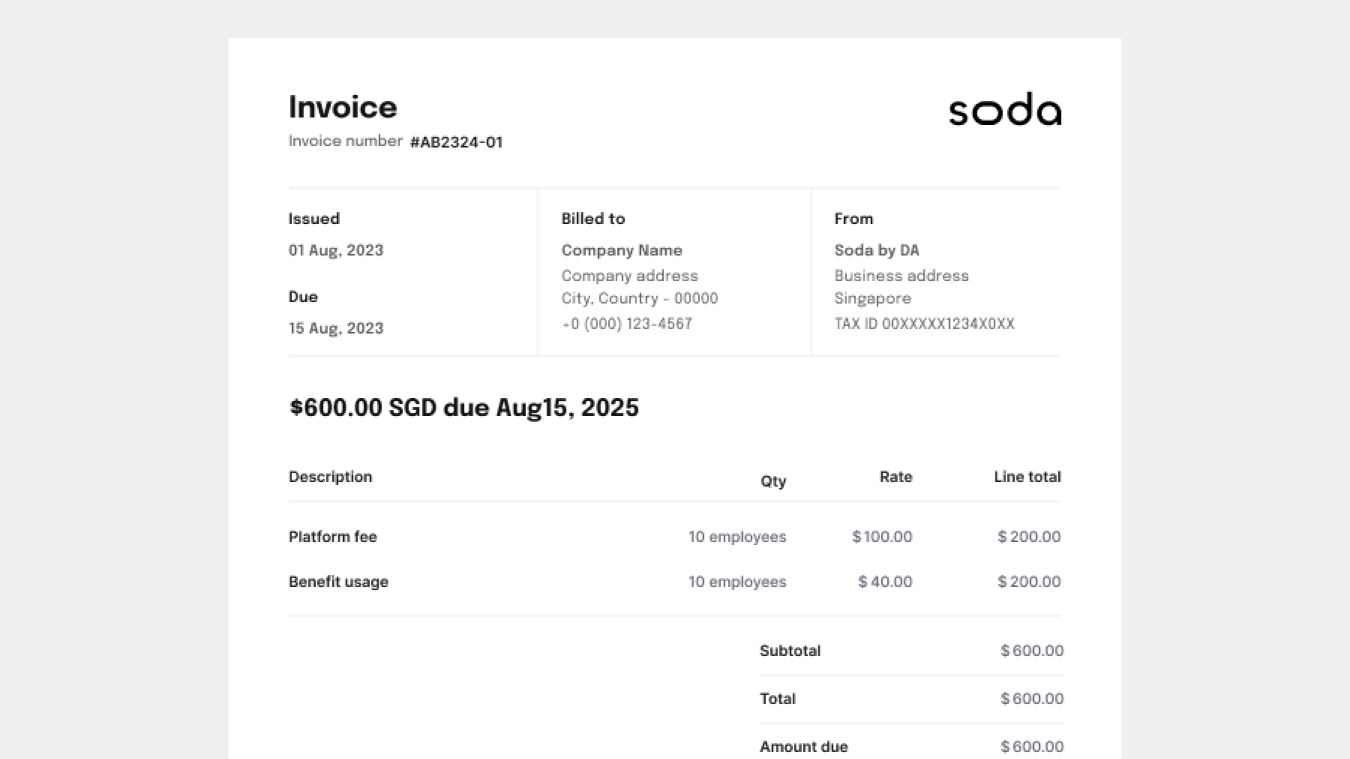Click the Qty column header

point(773,481)
